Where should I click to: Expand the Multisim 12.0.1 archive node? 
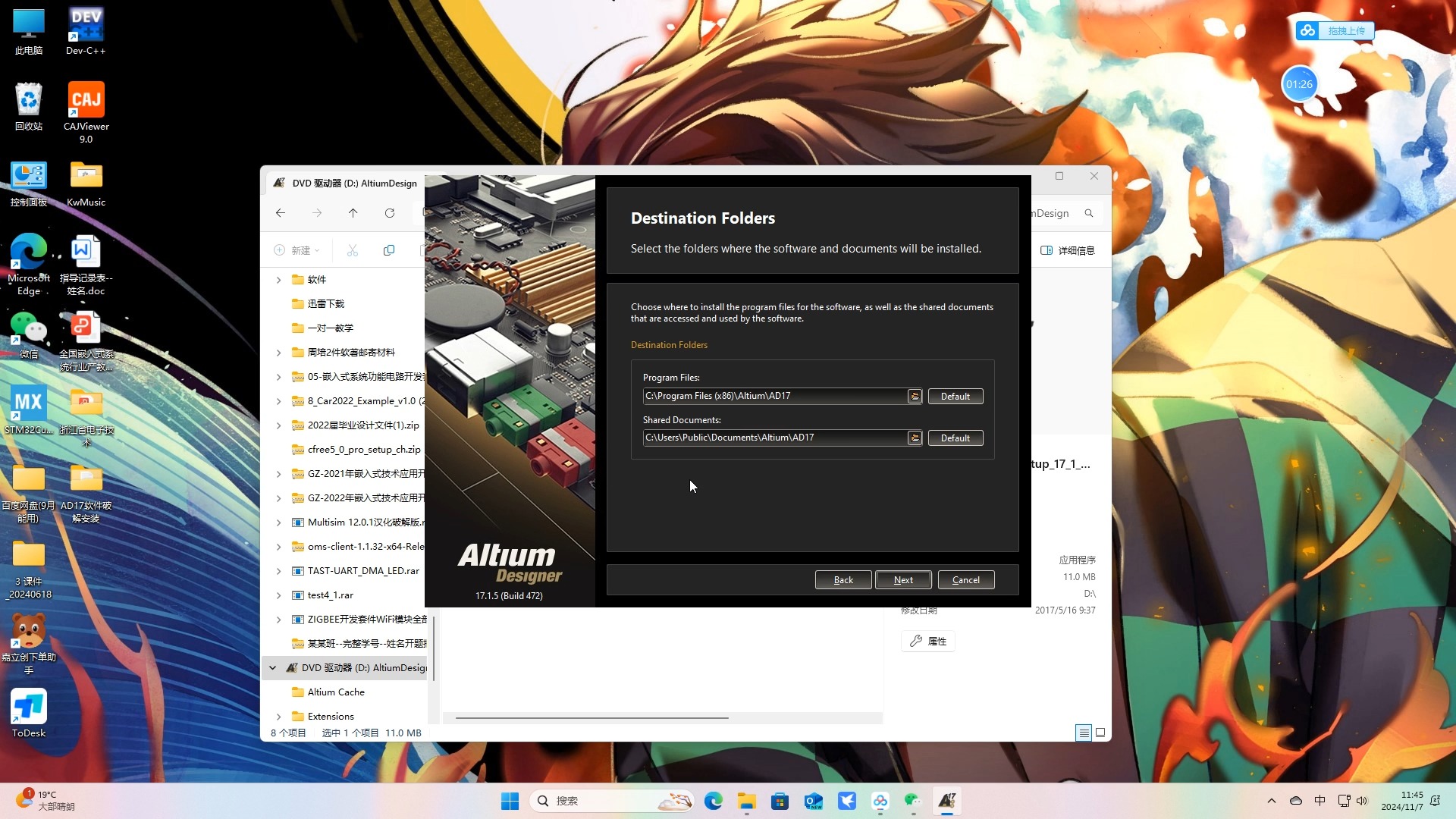pyautogui.click(x=278, y=522)
